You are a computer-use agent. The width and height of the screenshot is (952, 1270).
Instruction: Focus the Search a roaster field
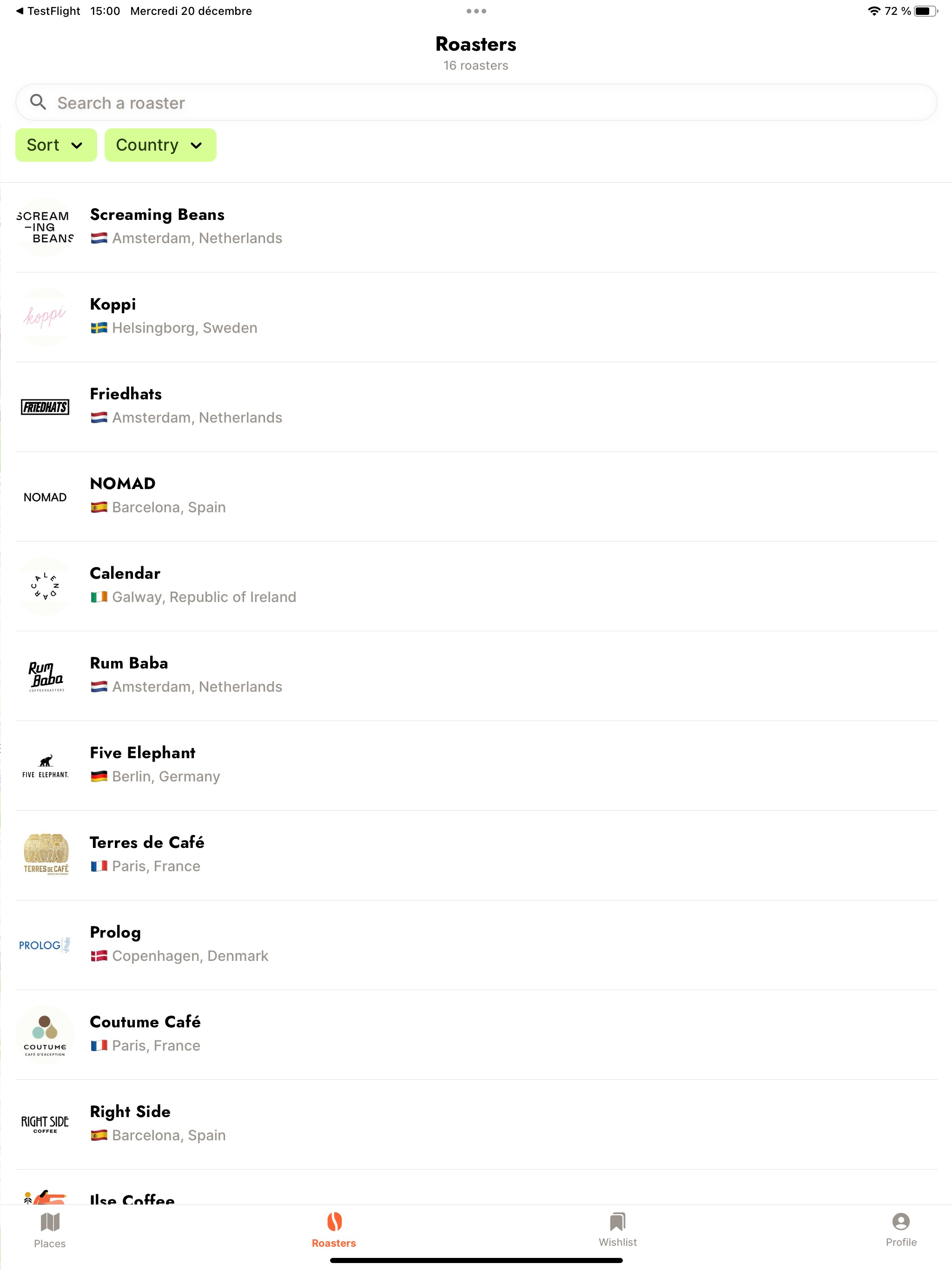(x=476, y=103)
